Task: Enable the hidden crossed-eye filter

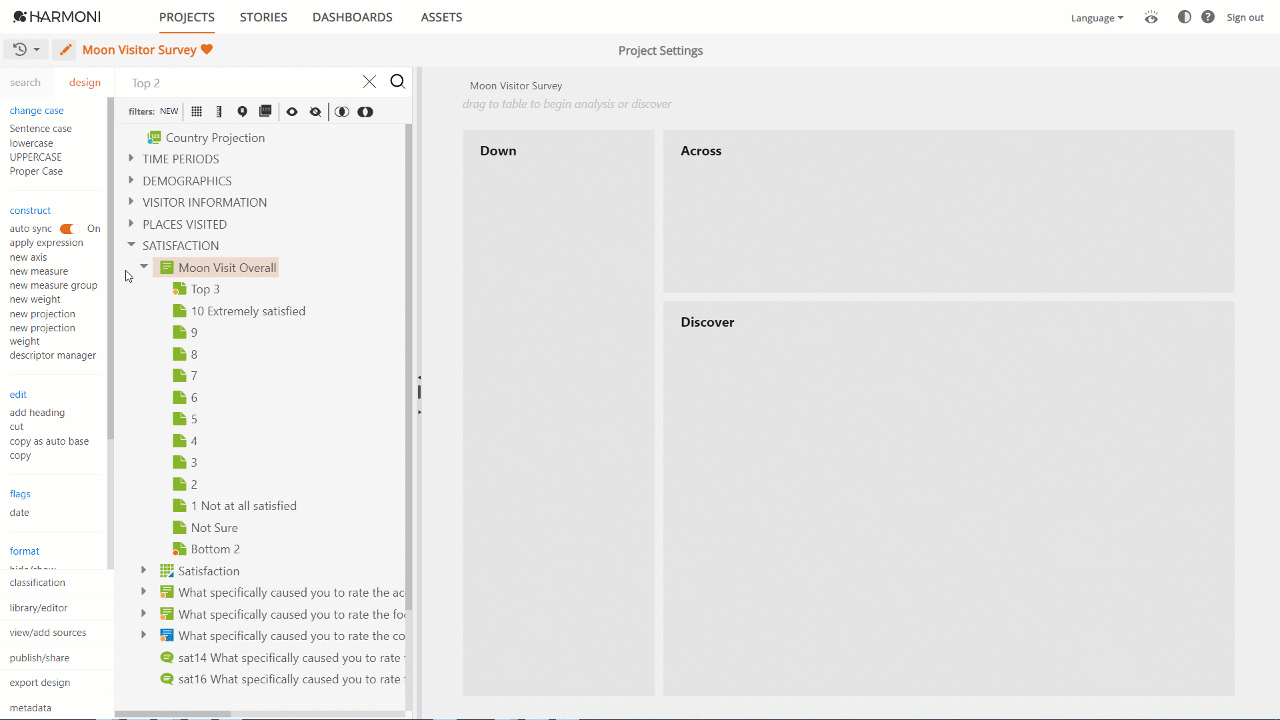Action: (x=316, y=112)
